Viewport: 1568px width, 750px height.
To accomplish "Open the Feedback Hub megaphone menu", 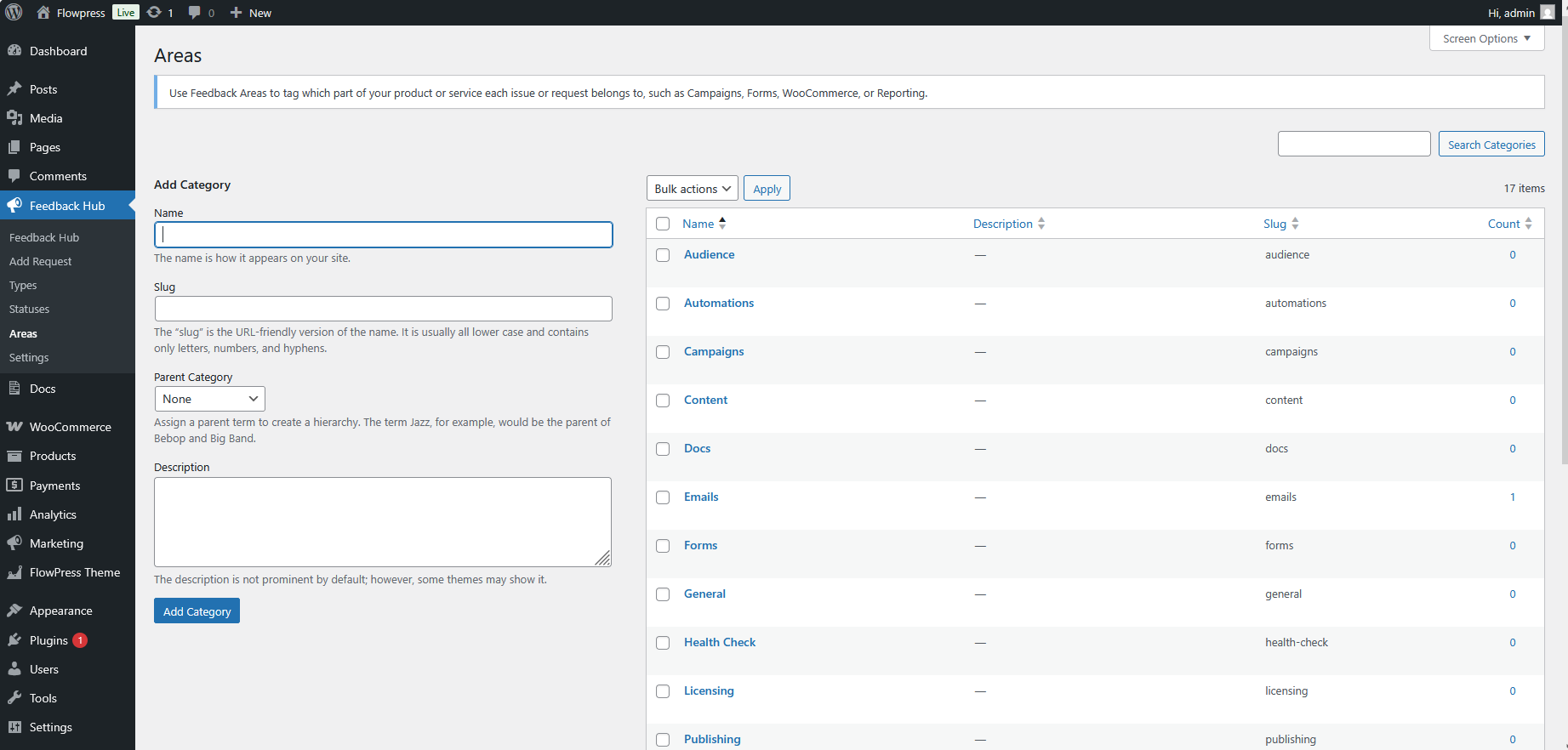I will pos(67,206).
